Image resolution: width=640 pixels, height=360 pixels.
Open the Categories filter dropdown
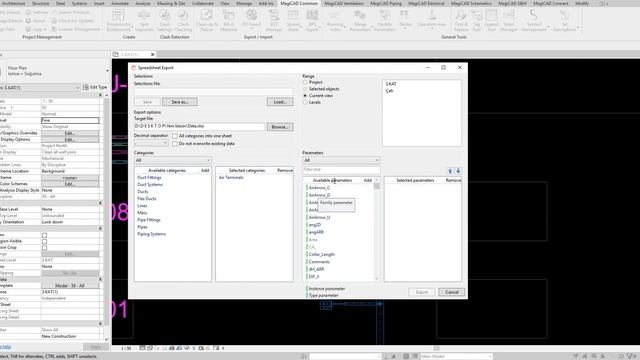tap(173, 160)
